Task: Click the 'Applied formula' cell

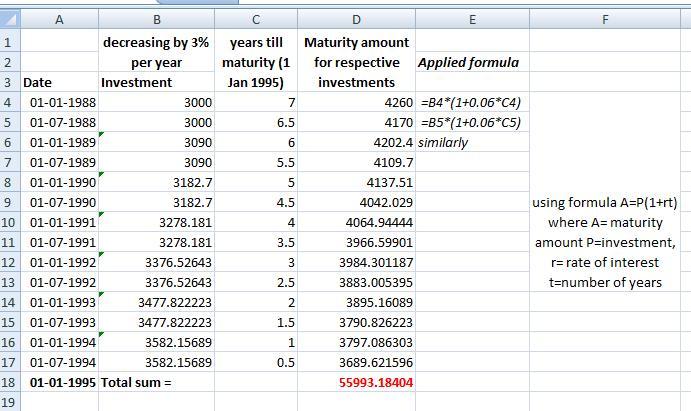Action: (x=472, y=63)
